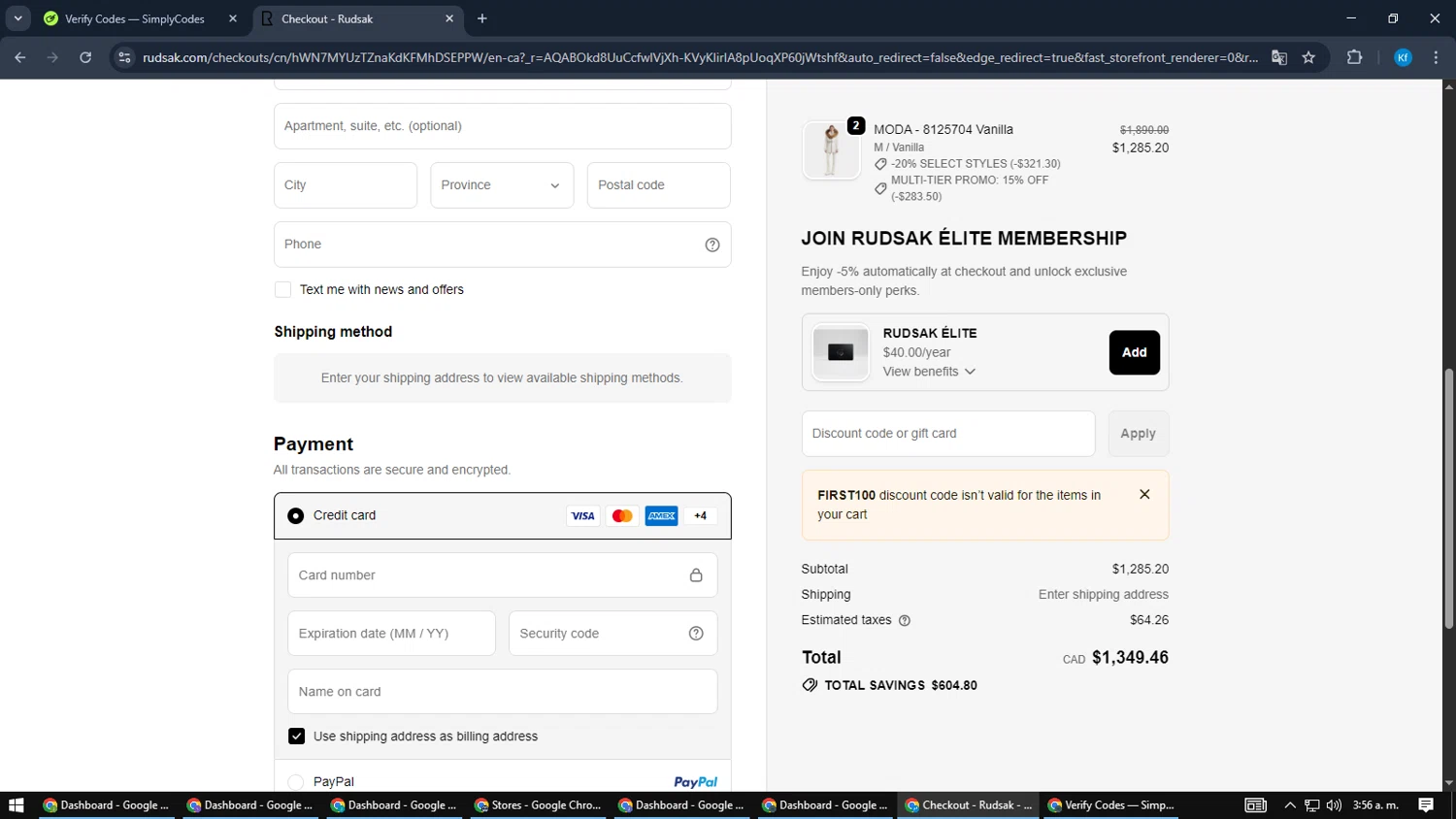Click the Name on card field

click(502, 692)
